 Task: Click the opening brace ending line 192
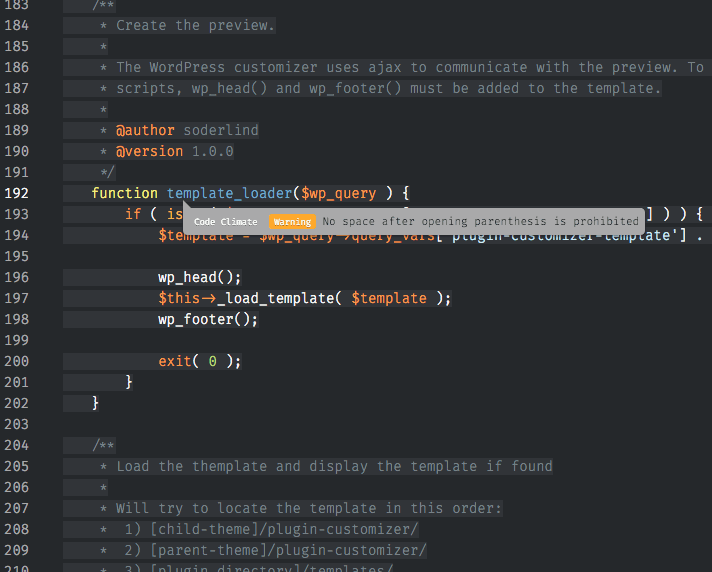[405, 193]
